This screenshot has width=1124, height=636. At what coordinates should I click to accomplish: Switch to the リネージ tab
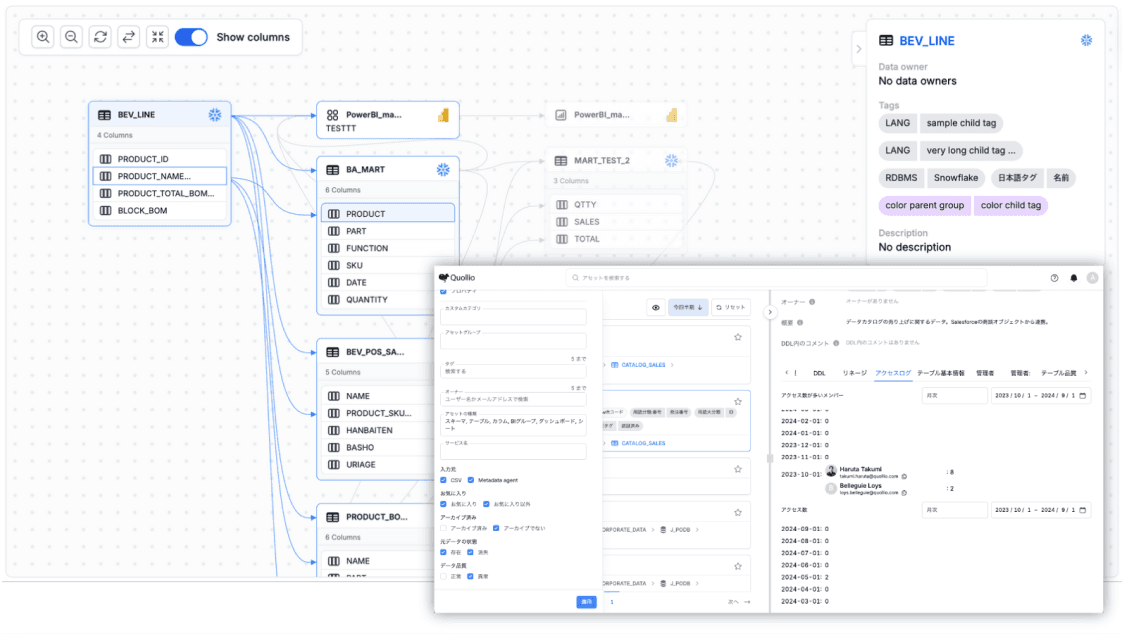pyautogui.click(x=854, y=373)
